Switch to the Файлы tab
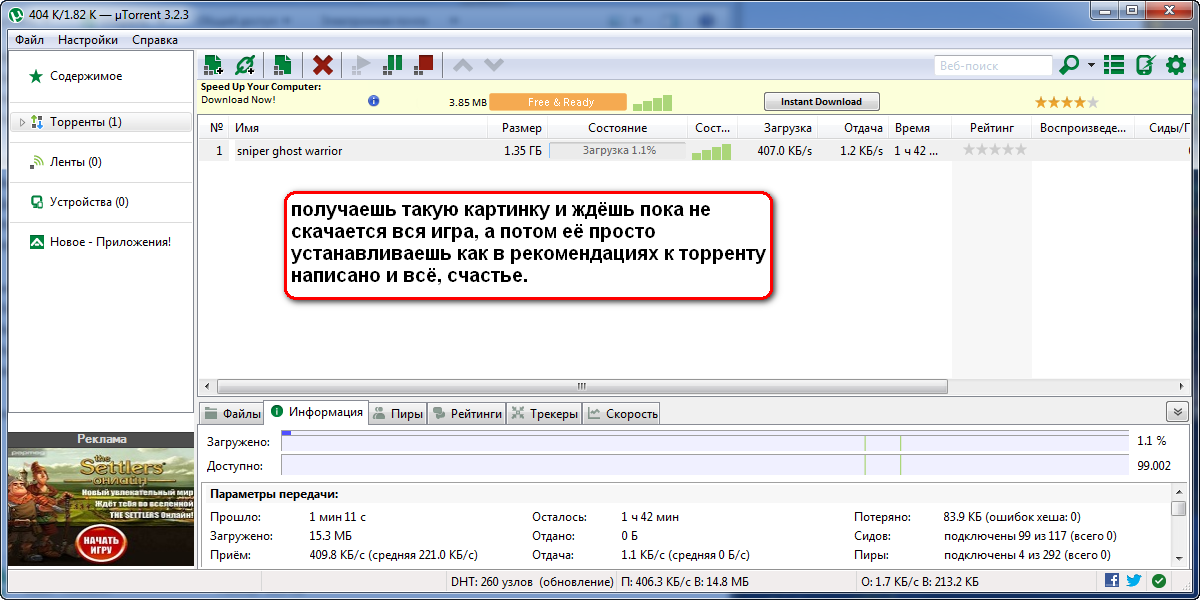The height and width of the screenshot is (600, 1200). pos(232,413)
